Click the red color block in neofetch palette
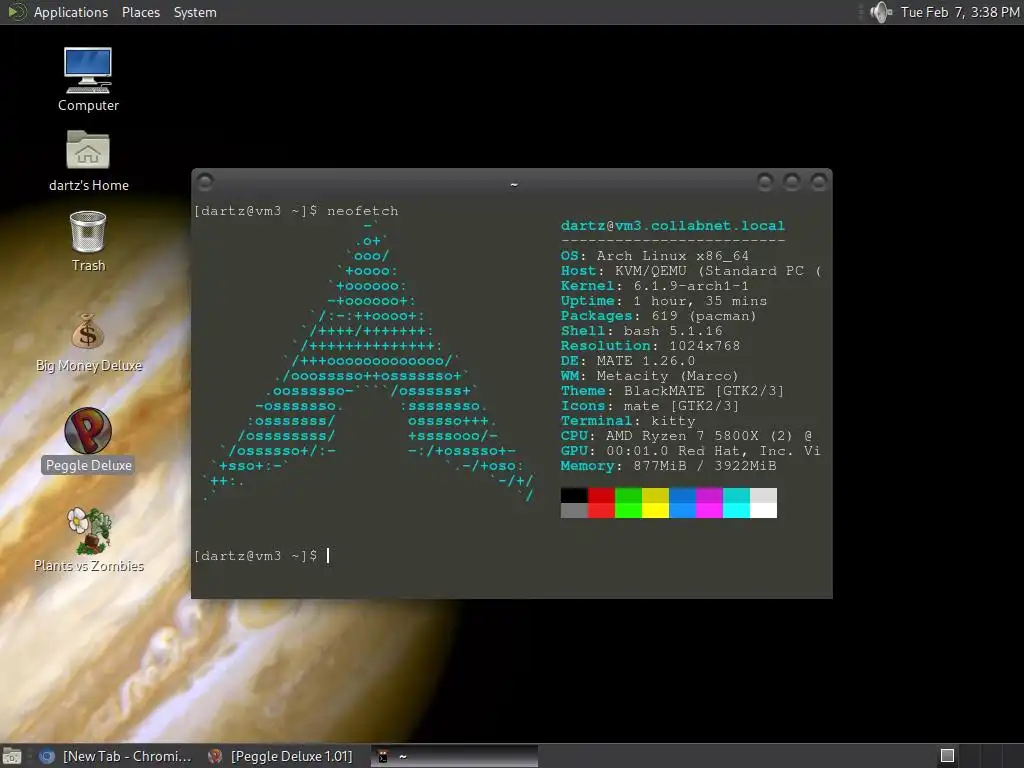This screenshot has width=1024, height=768. point(601,503)
